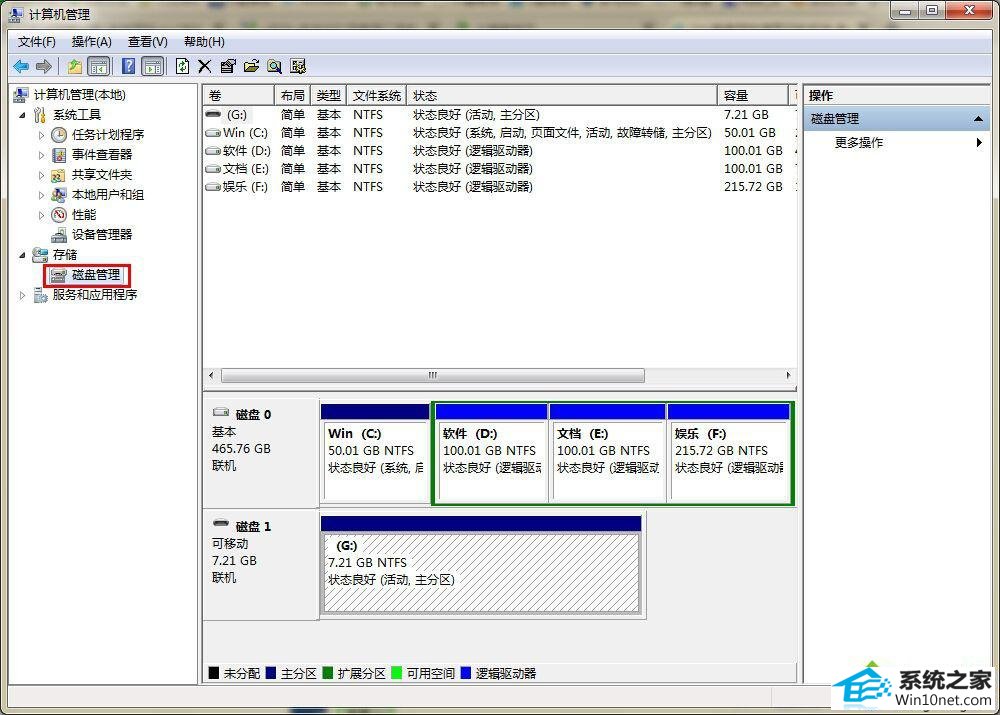Select 磁盘管理 in the tree
The height and width of the screenshot is (715, 1000).
pyautogui.click(x=96, y=275)
